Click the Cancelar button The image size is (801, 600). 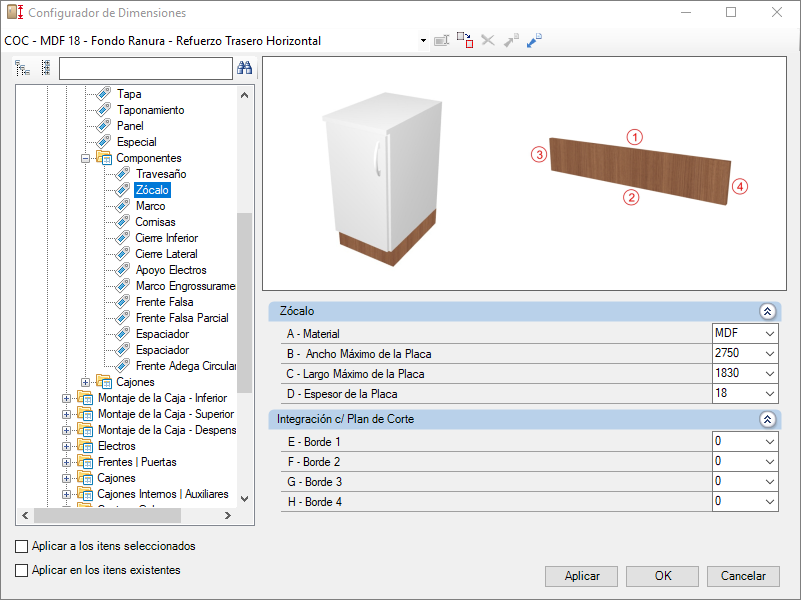pos(743,576)
